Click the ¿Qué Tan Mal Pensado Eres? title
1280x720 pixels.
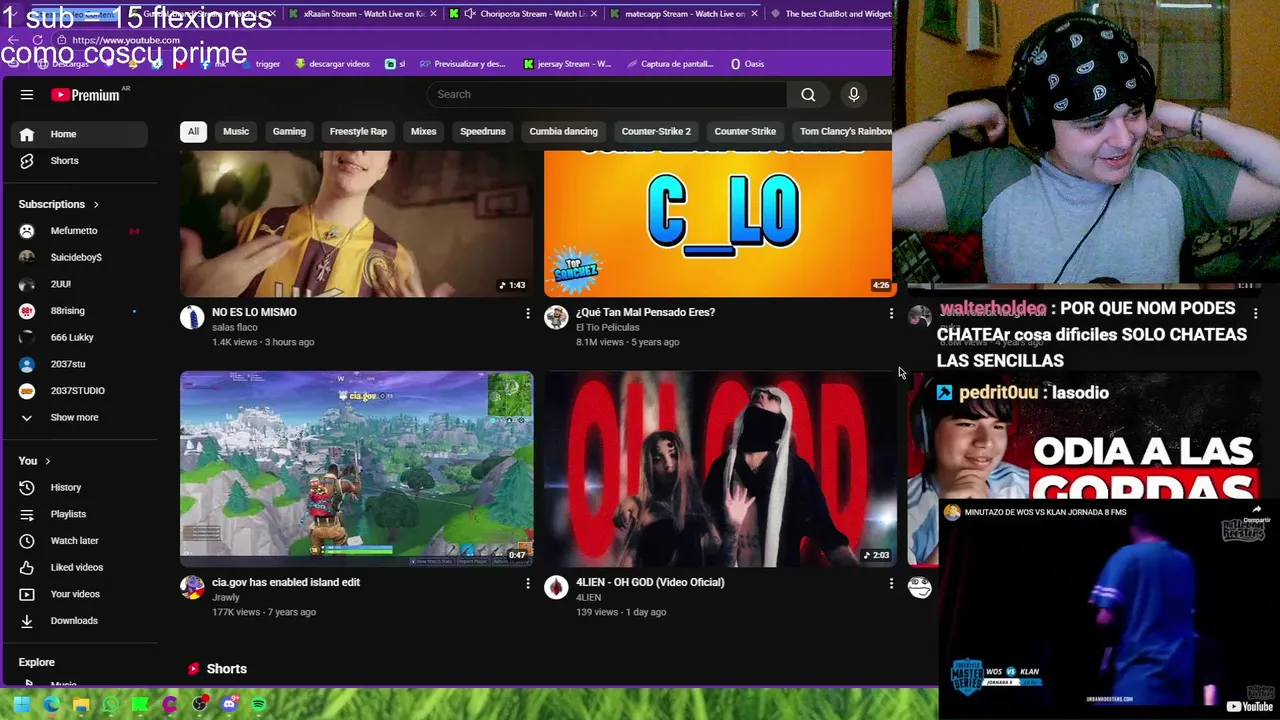point(645,312)
